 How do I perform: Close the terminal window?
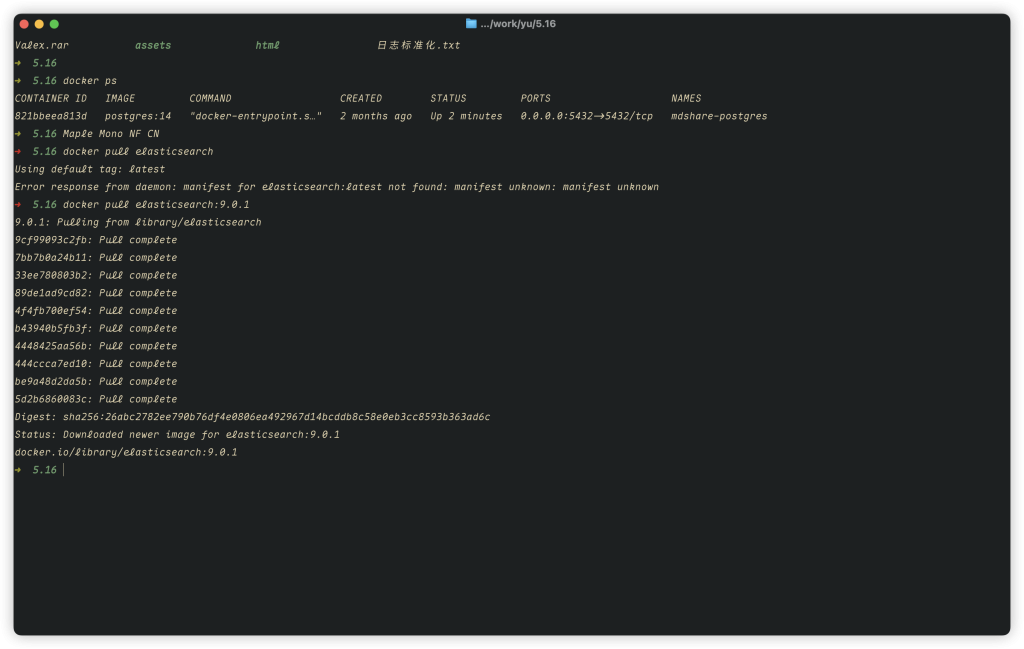(x=24, y=23)
